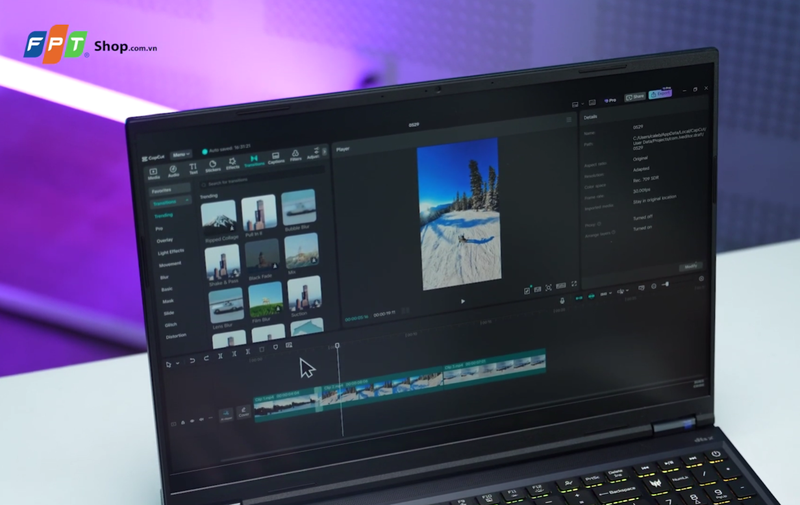800x505 pixels.
Task: Select the Glitch subcategory
Action: [x=171, y=324]
